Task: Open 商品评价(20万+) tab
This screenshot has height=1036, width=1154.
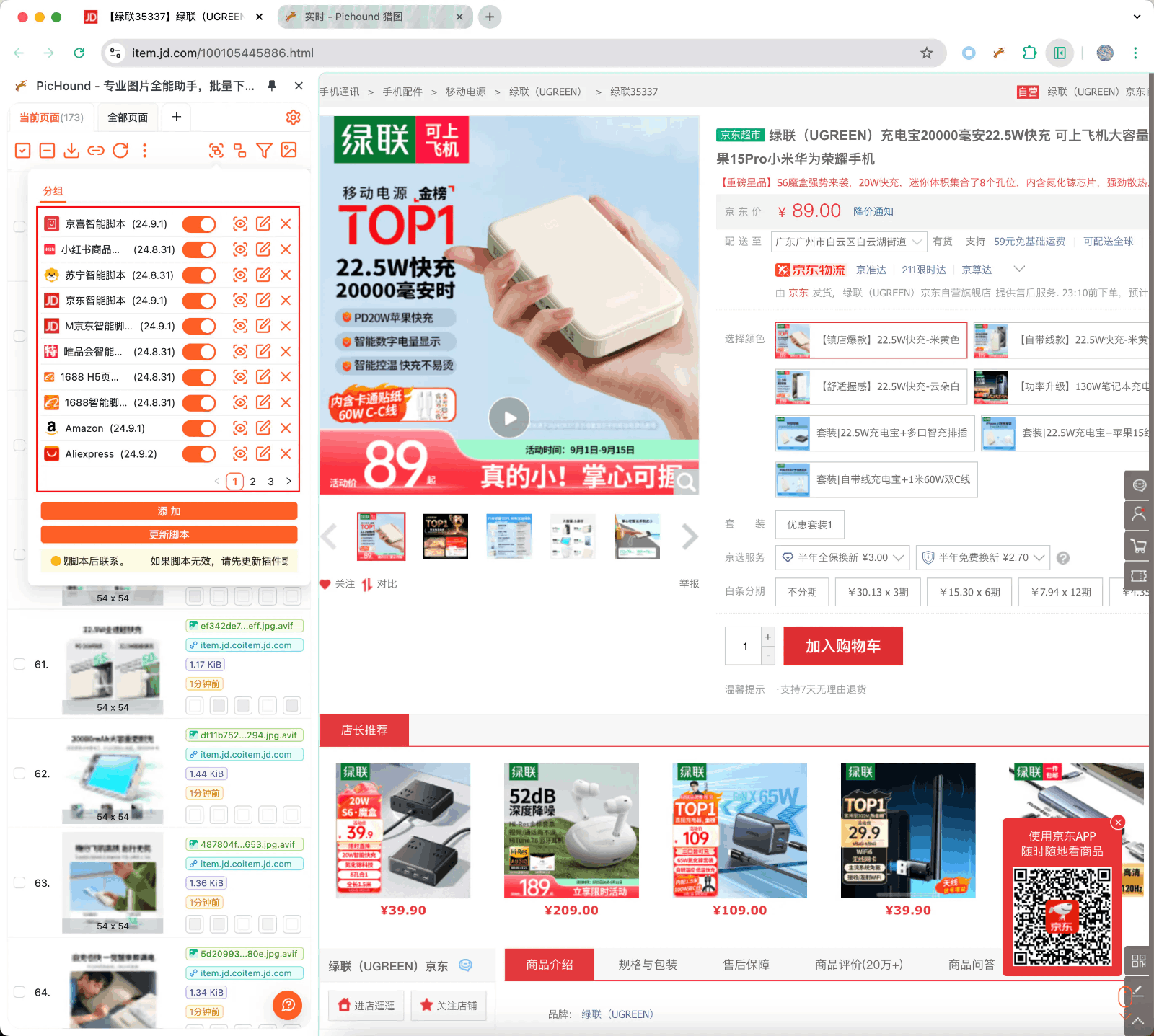Action: 859,965
